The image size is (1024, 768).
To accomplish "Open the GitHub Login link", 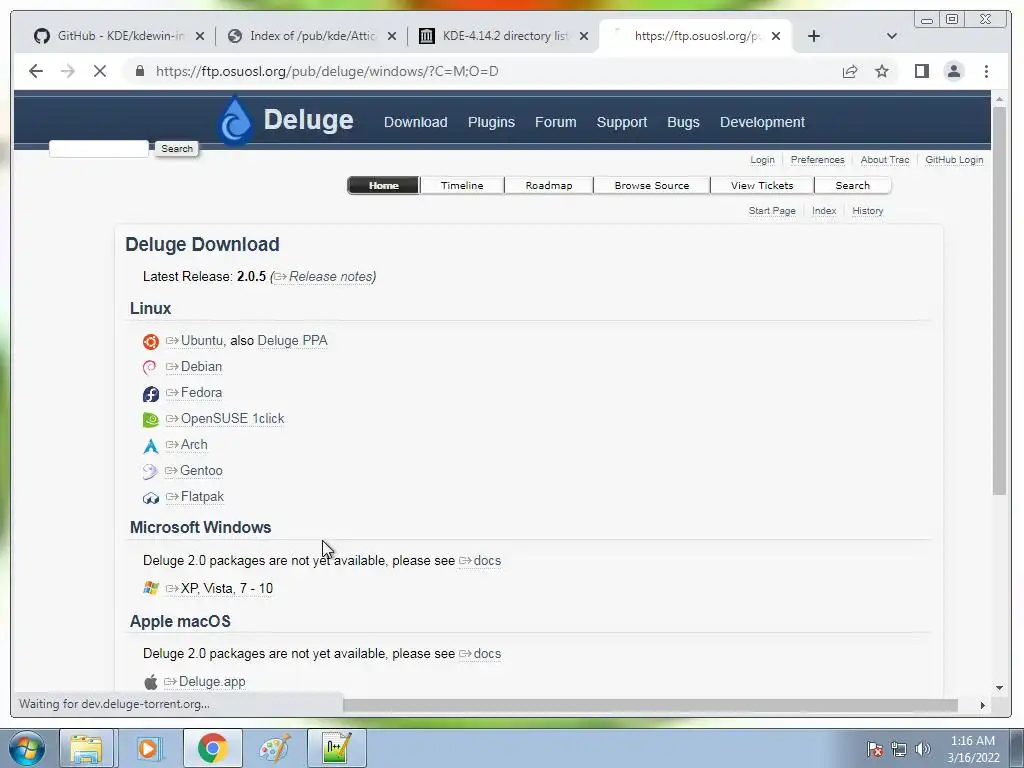I will 954,160.
